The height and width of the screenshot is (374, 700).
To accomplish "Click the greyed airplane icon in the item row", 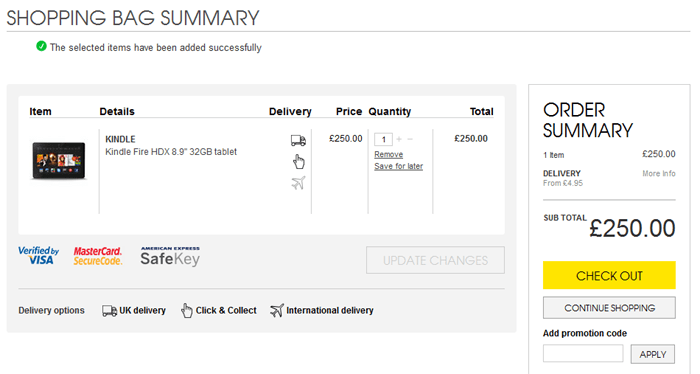I will (299, 183).
